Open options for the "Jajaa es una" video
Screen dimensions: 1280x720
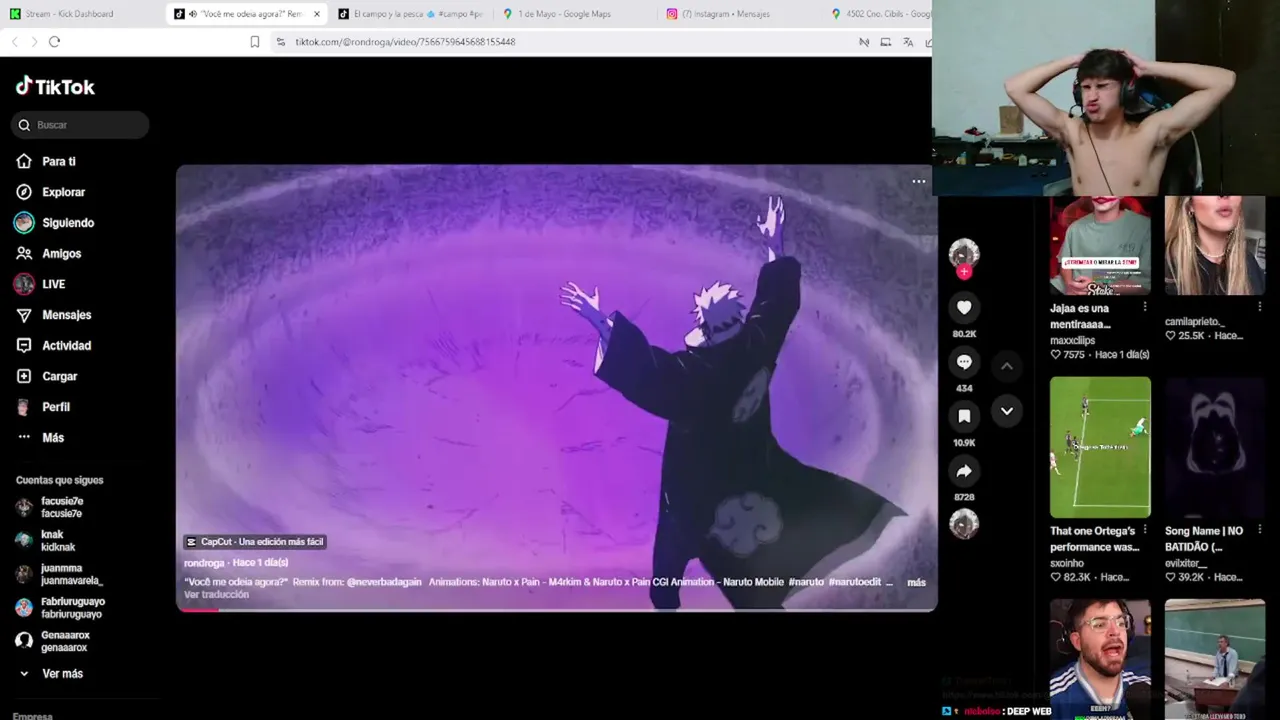point(1145,307)
